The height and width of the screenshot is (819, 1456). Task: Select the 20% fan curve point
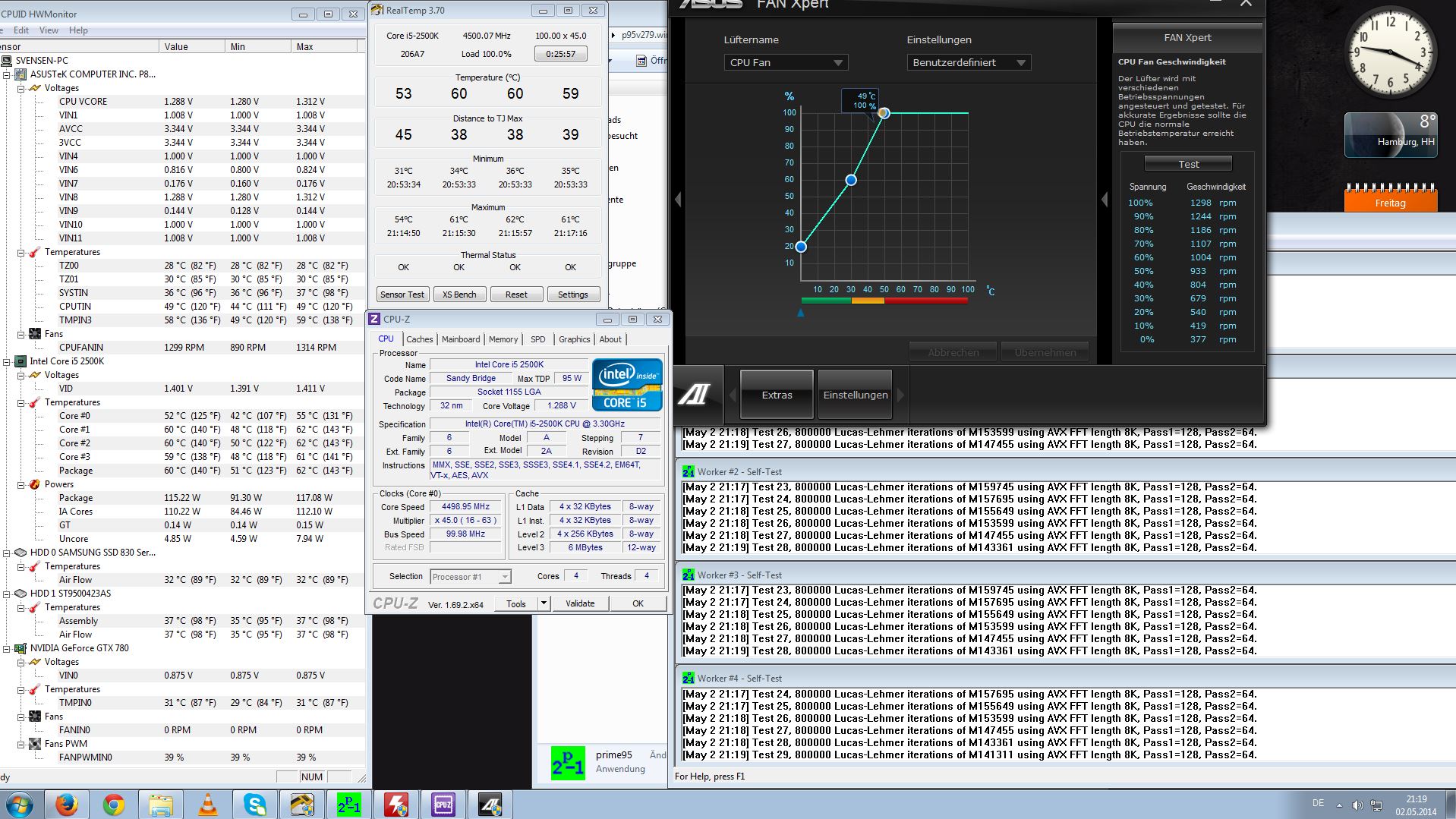(x=801, y=247)
